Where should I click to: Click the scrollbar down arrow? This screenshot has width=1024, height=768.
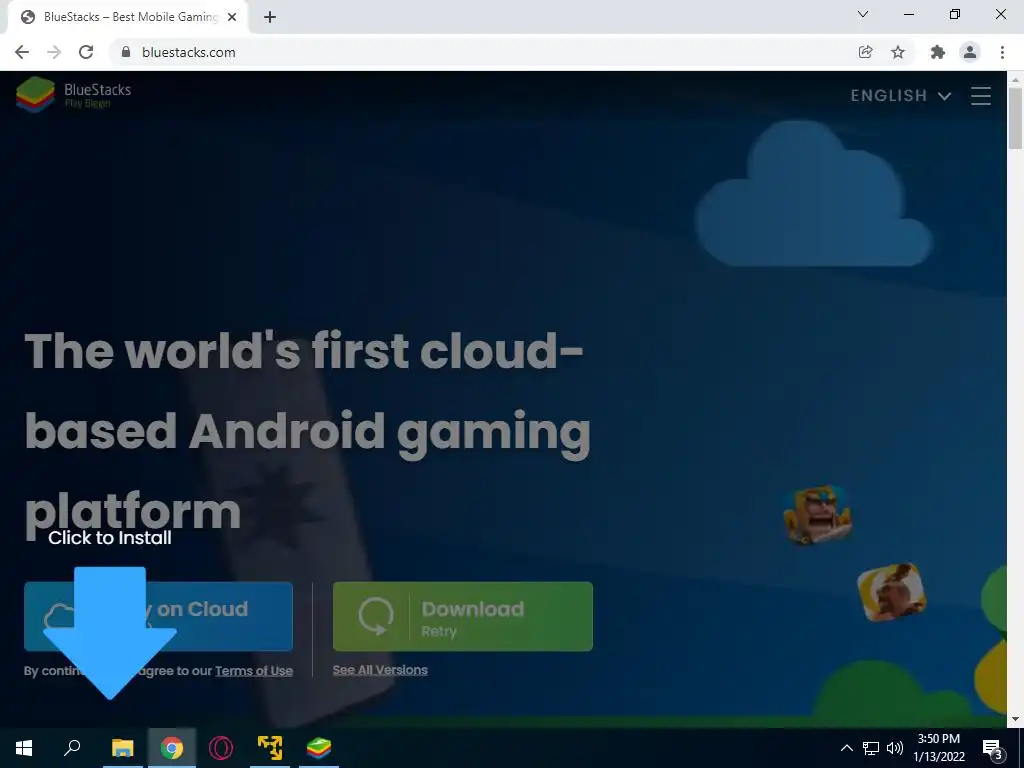(x=1015, y=719)
